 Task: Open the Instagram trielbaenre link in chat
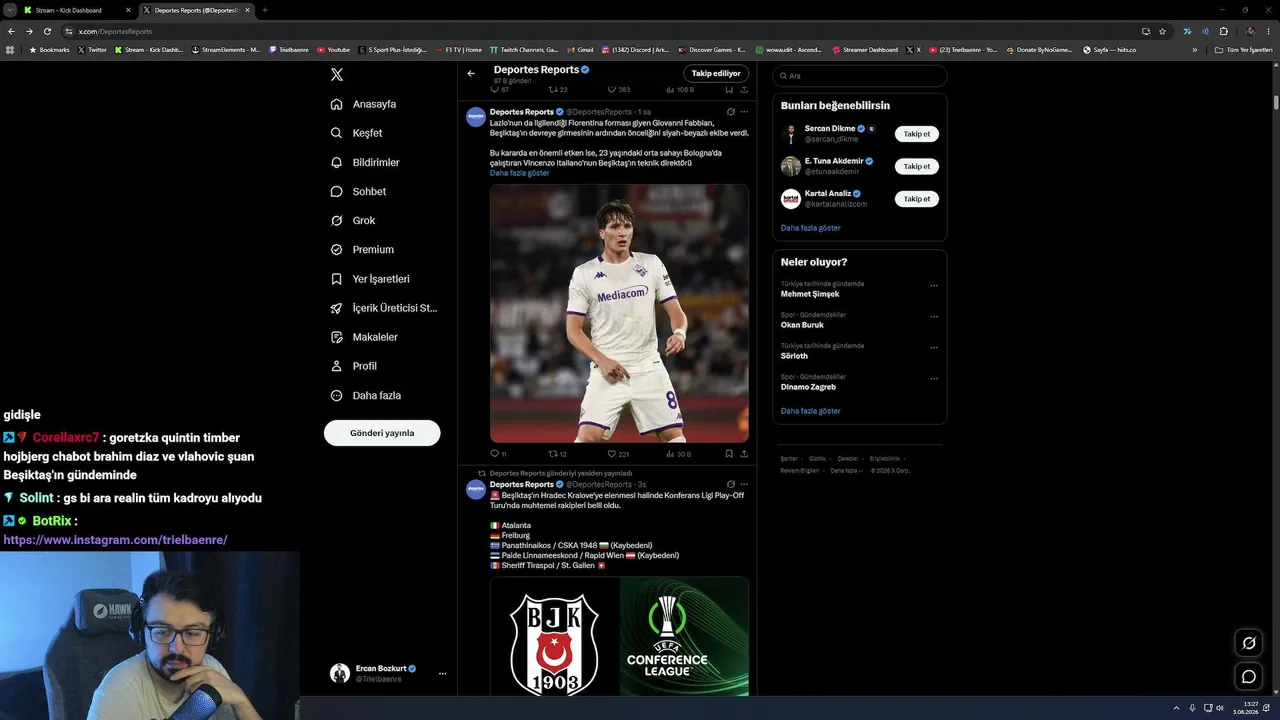coord(115,540)
